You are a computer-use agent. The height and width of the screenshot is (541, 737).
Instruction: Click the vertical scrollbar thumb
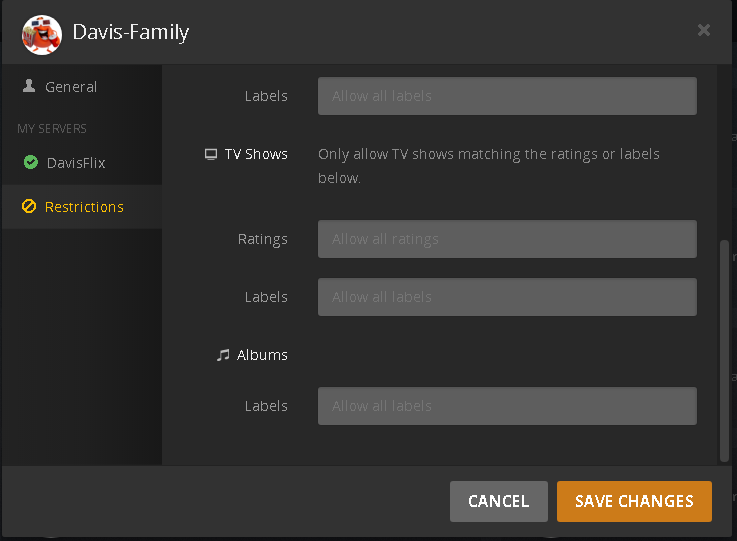(725, 350)
